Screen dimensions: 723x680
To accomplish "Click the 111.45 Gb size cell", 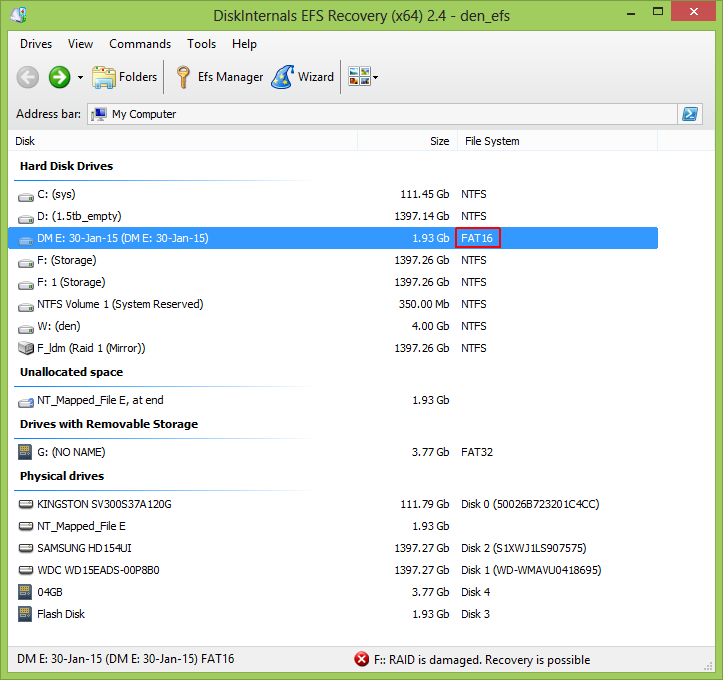I will (x=424, y=194).
